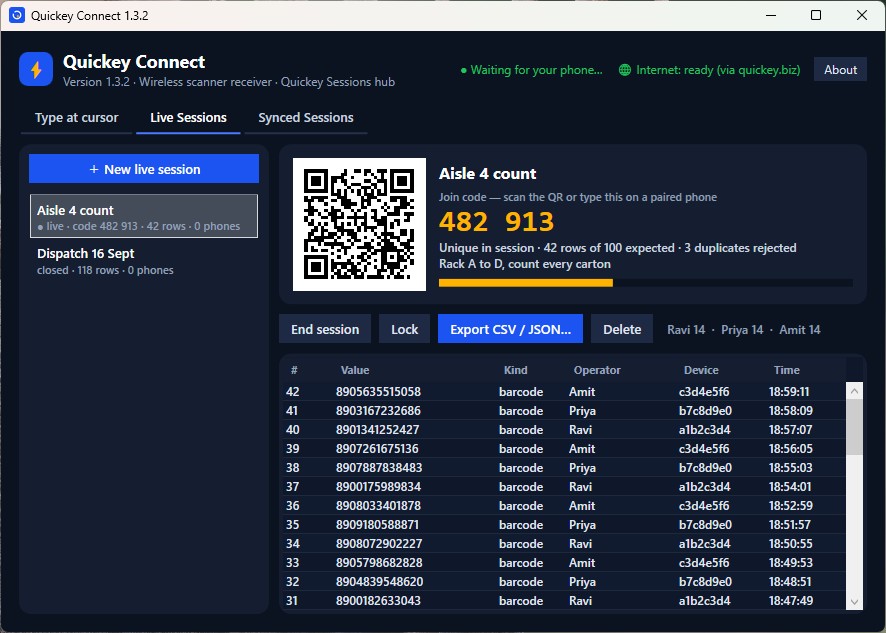Lock the Aisle 4 count session
886x633 pixels.
click(405, 329)
